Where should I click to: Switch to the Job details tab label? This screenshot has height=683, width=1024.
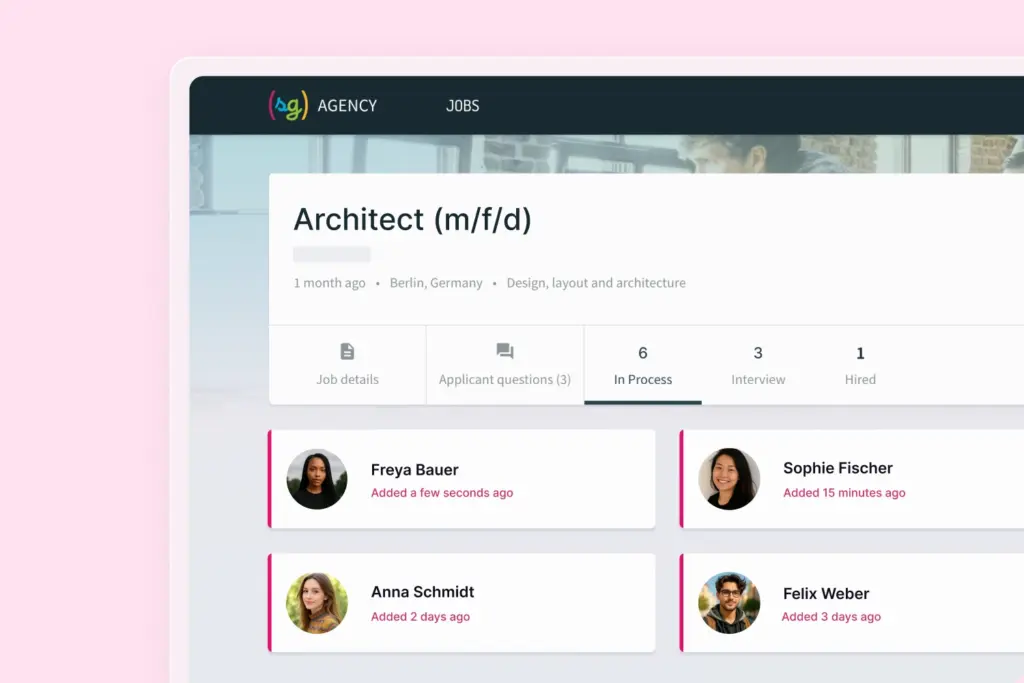click(x=347, y=380)
